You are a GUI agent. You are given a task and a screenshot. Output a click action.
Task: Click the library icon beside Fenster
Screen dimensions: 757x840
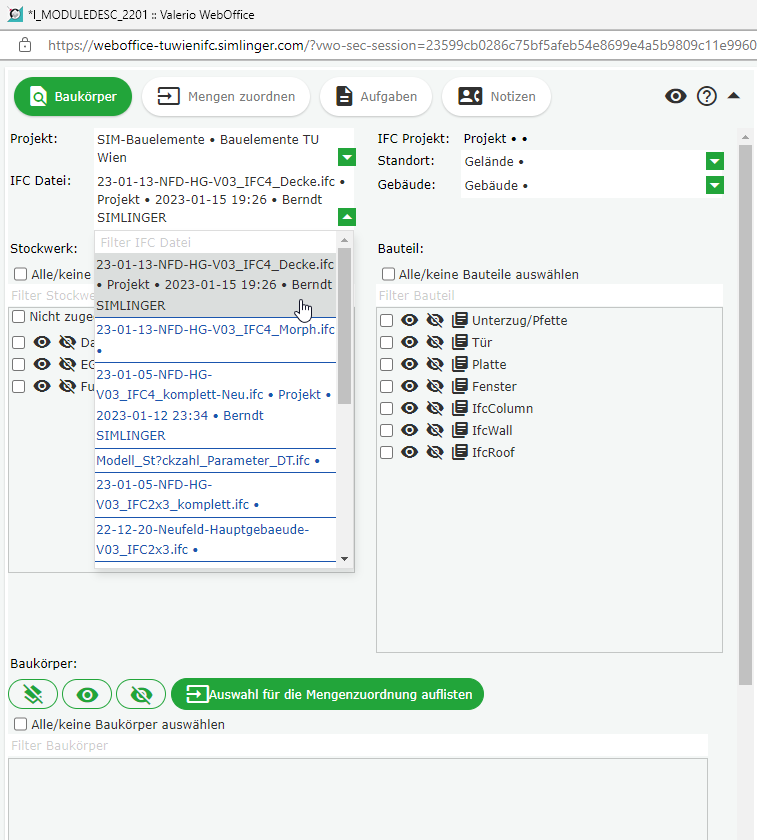point(460,386)
